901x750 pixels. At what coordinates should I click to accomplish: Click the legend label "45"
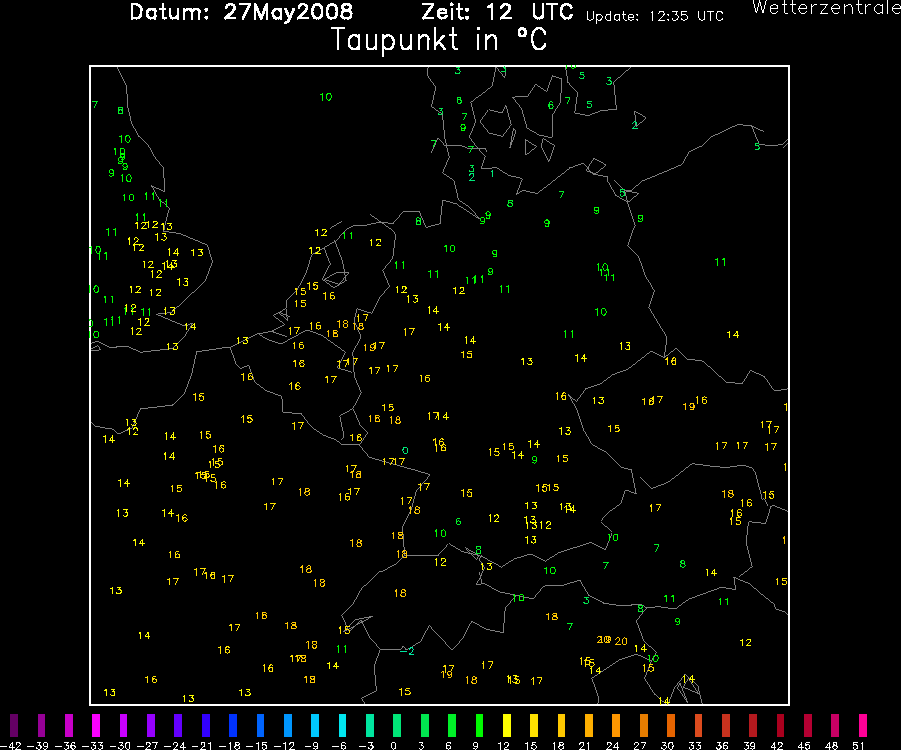(804, 745)
